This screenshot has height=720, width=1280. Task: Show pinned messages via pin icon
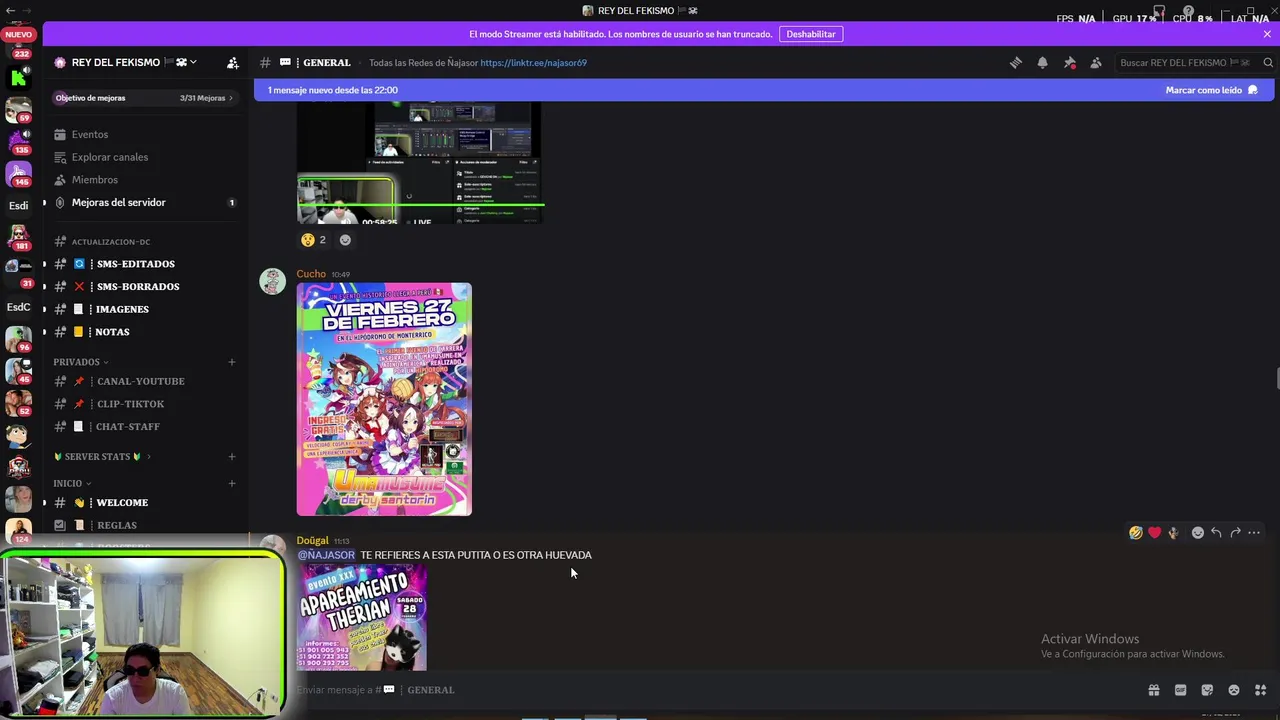pyautogui.click(x=1069, y=62)
